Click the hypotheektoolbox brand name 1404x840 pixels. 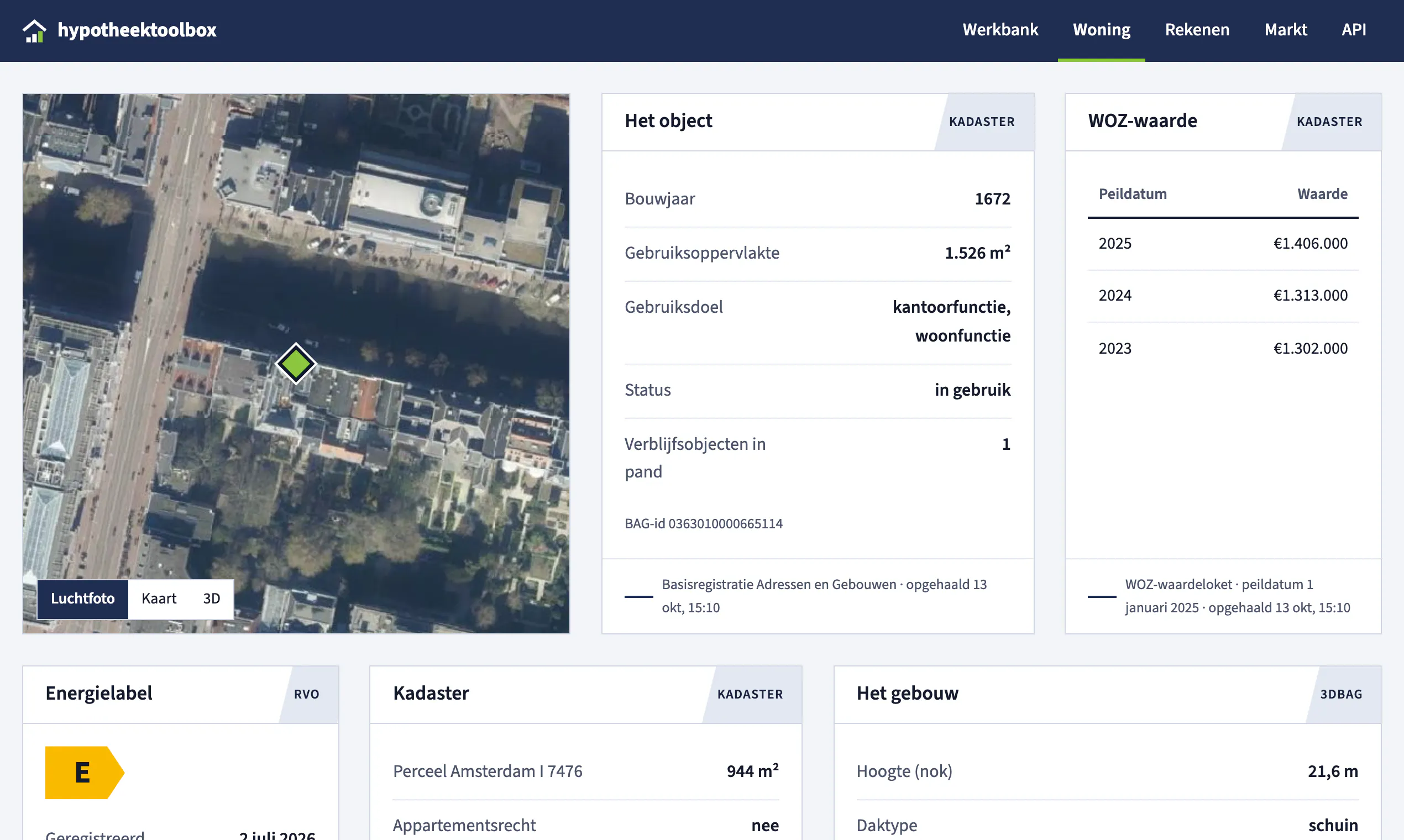137,30
